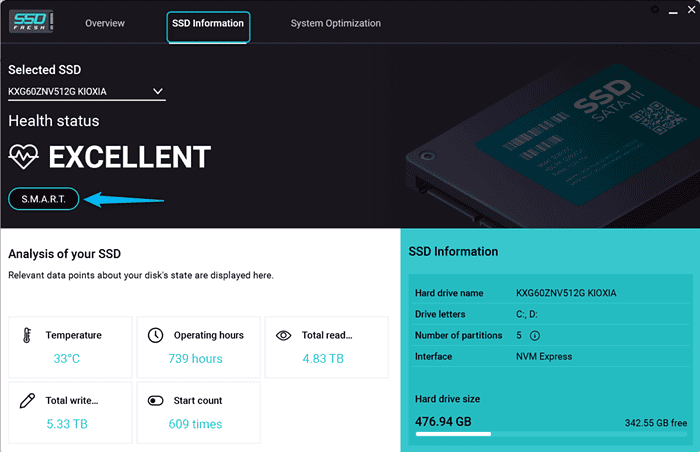This screenshot has height=452, width=700.
Task: Select the SSD Information tab
Action: [x=208, y=23]
